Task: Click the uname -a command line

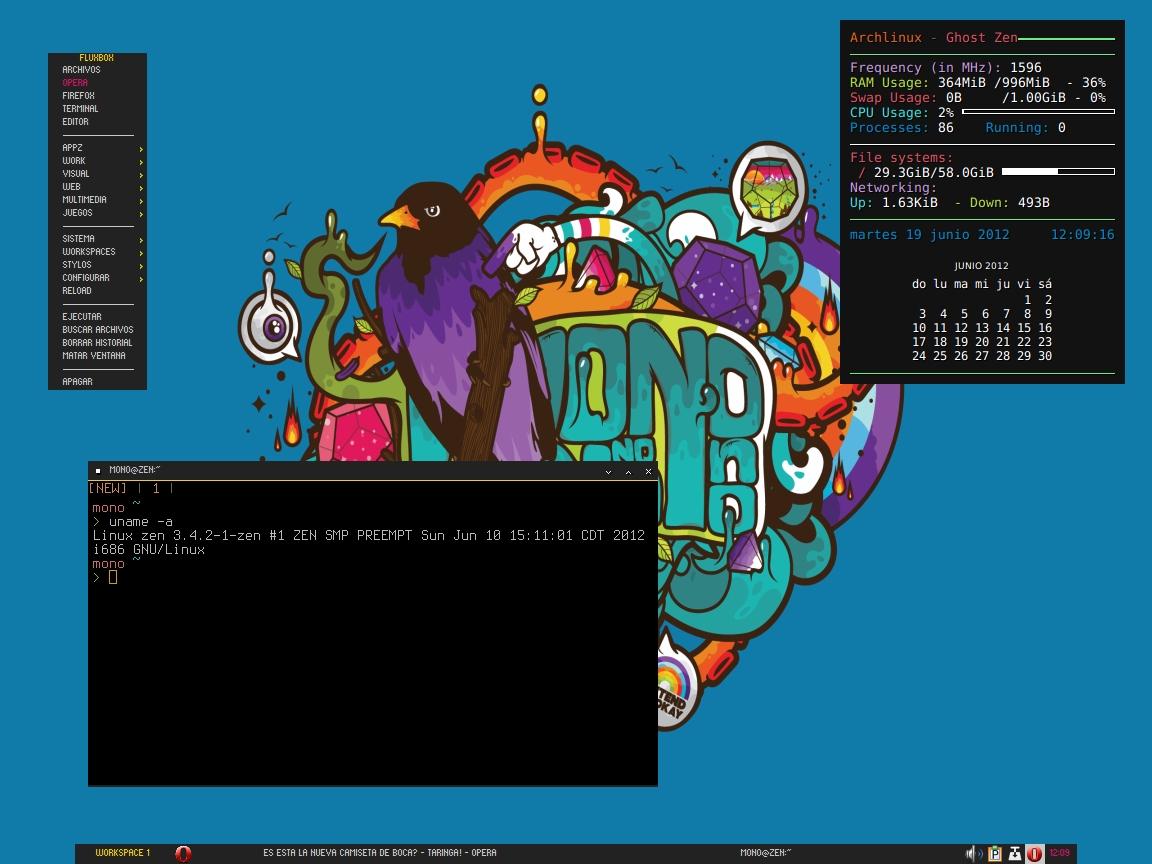Action: pyautogui.click(x=140, y=522)
